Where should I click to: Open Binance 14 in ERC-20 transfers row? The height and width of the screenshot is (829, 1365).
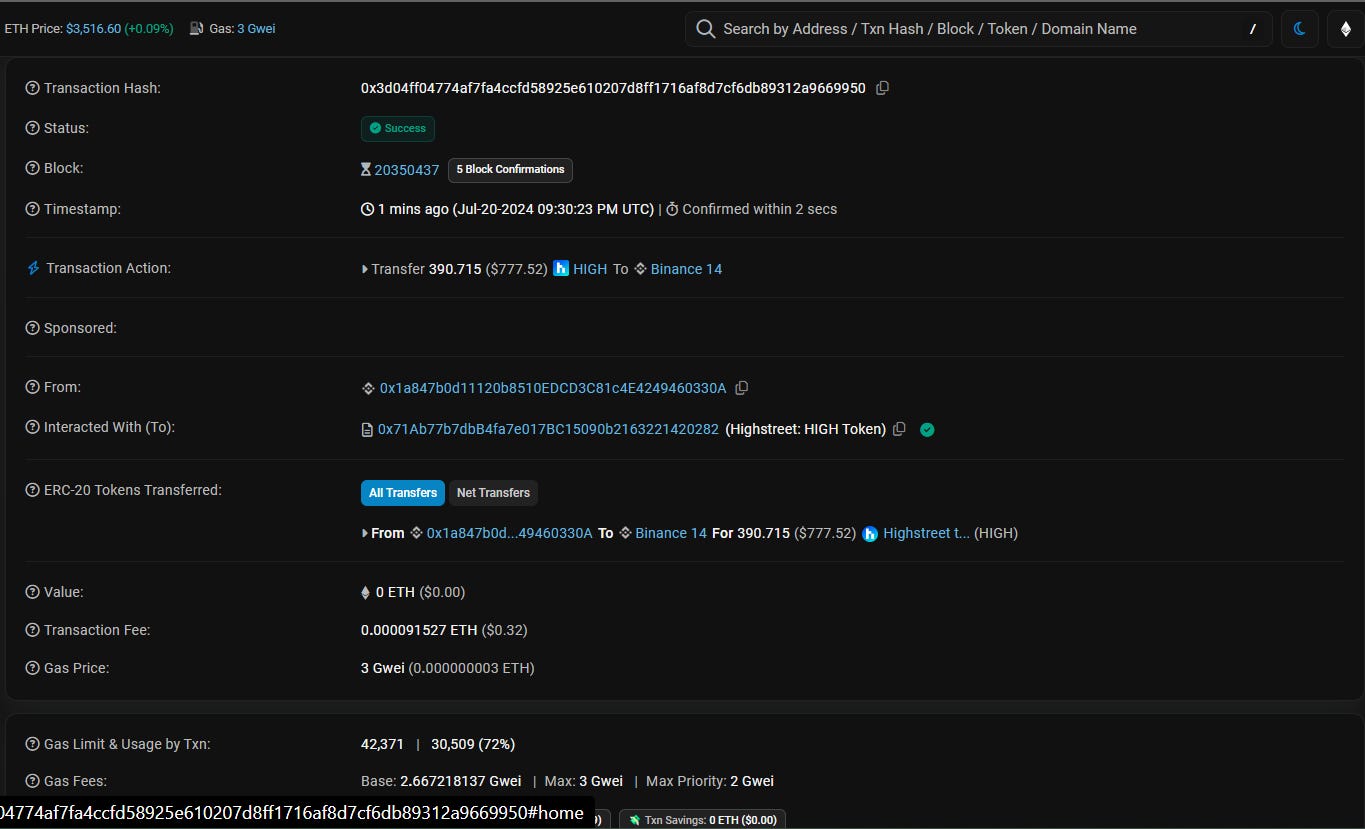(x=671, y=533)
